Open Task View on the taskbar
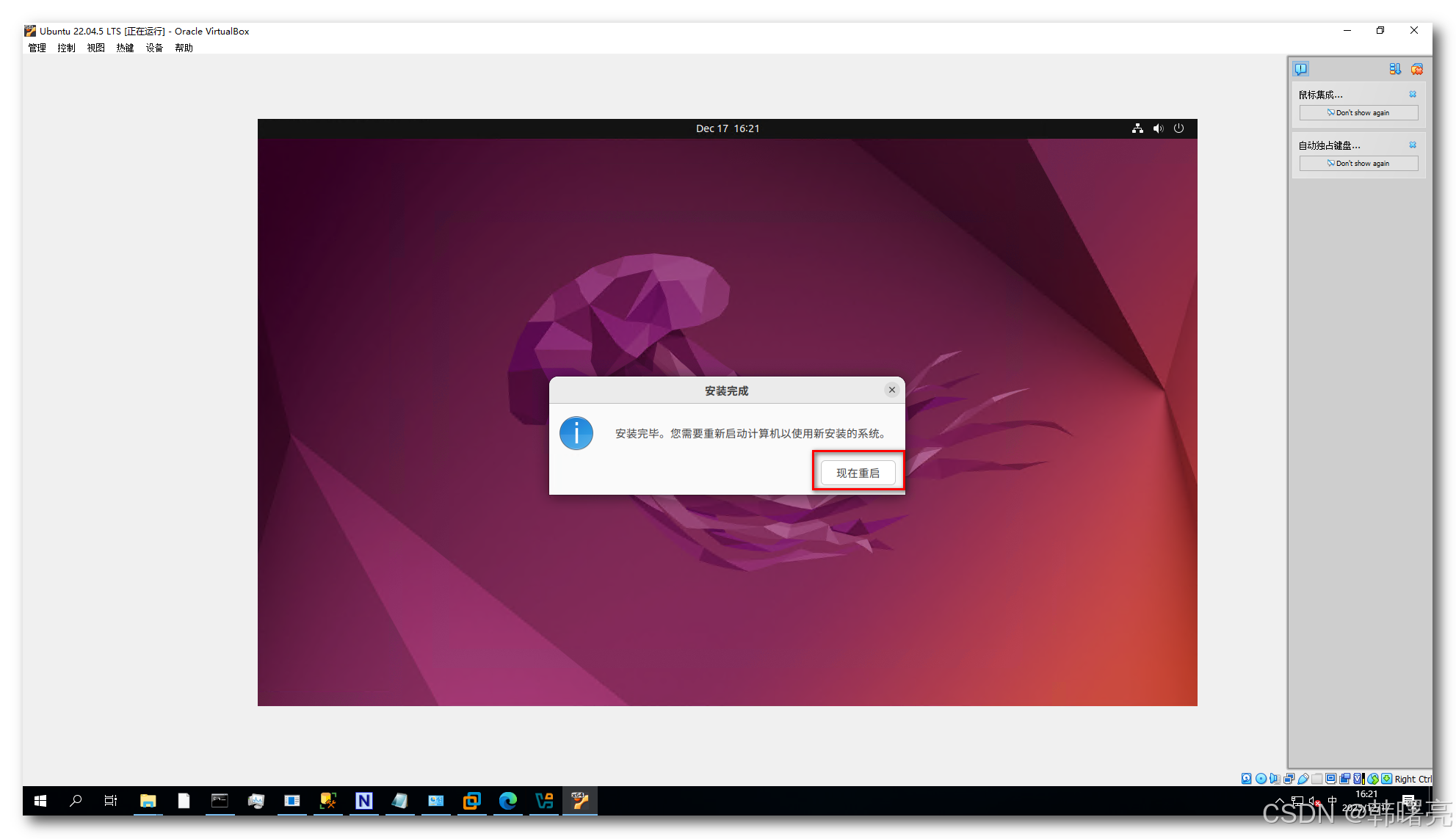This screenshot has height=839, width=1456. (111, 801)
